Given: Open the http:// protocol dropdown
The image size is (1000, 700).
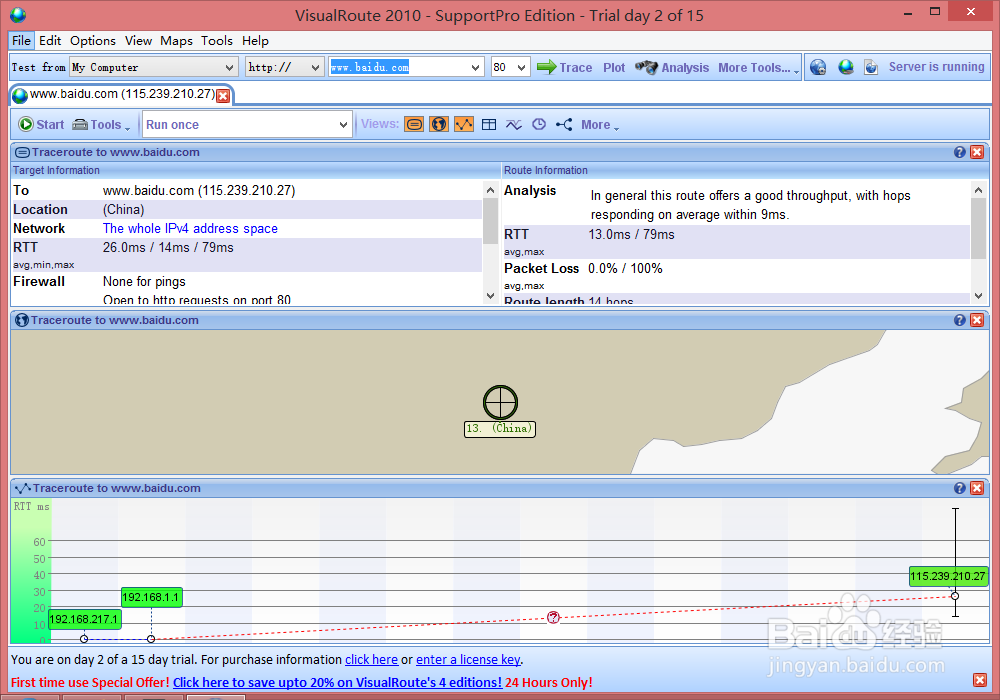Looking at the screenshot, I should 284,68.
